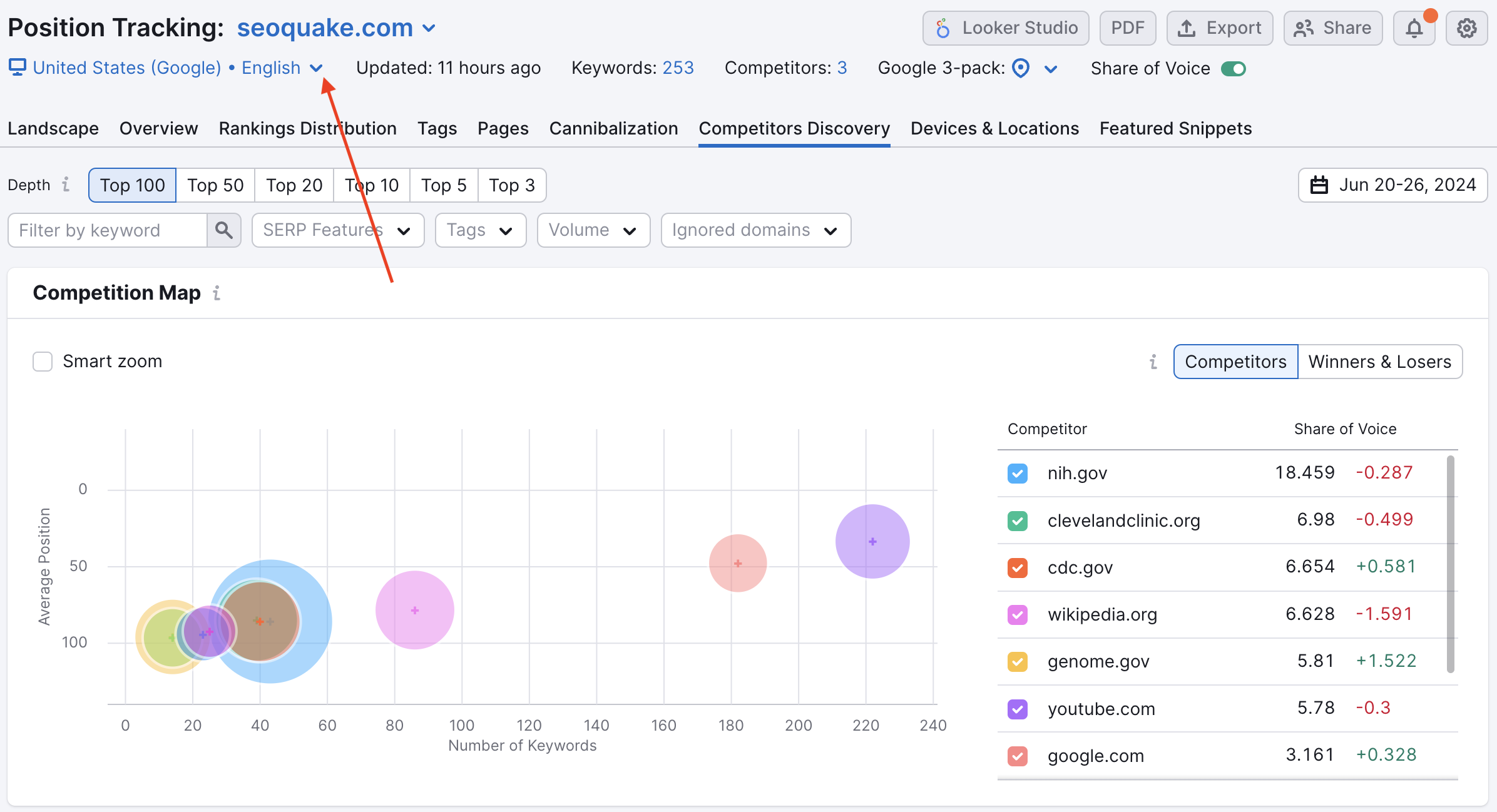Click the Share button
The height and width of the screenshot is (812, 1497).
pos(1333,28)
